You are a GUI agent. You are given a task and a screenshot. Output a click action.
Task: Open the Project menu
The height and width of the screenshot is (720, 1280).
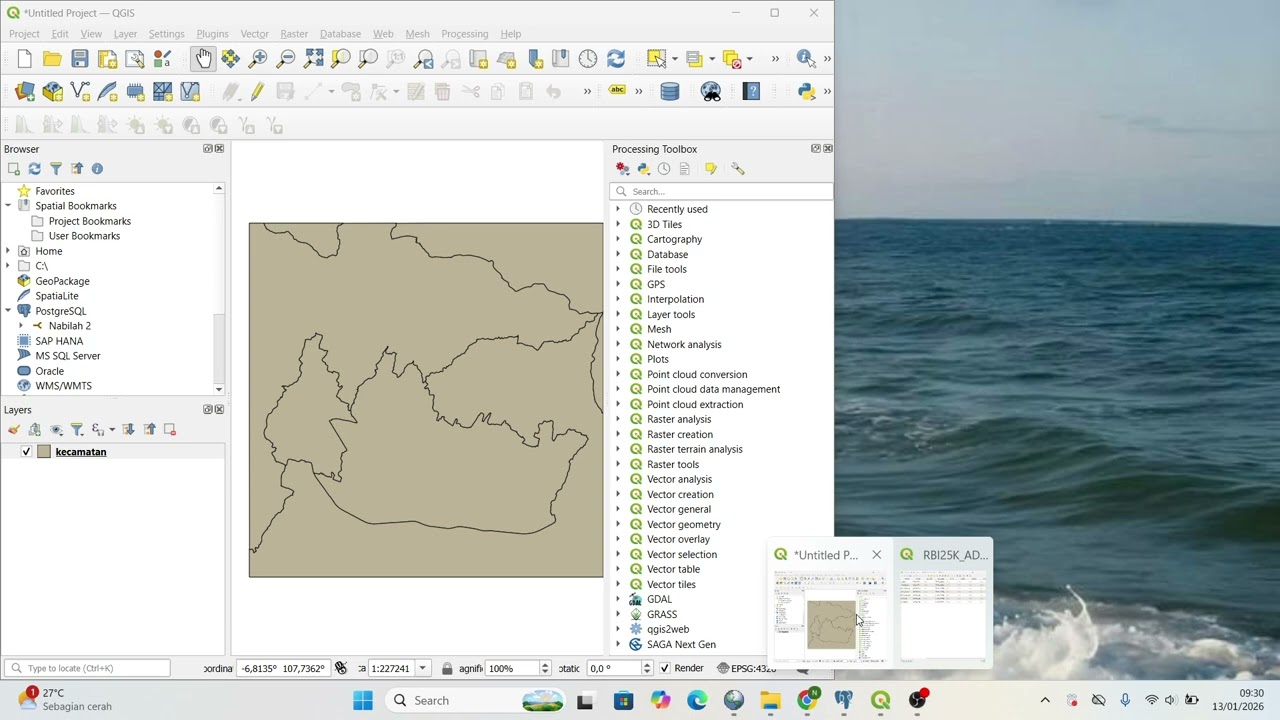point(24,34)
